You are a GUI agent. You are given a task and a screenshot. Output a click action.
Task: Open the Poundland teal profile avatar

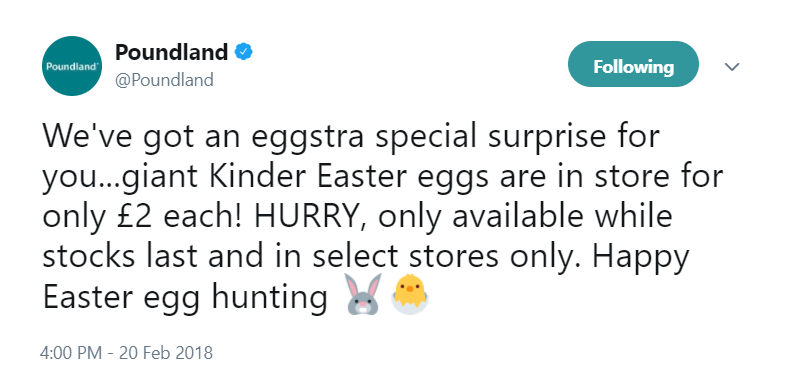72,66
